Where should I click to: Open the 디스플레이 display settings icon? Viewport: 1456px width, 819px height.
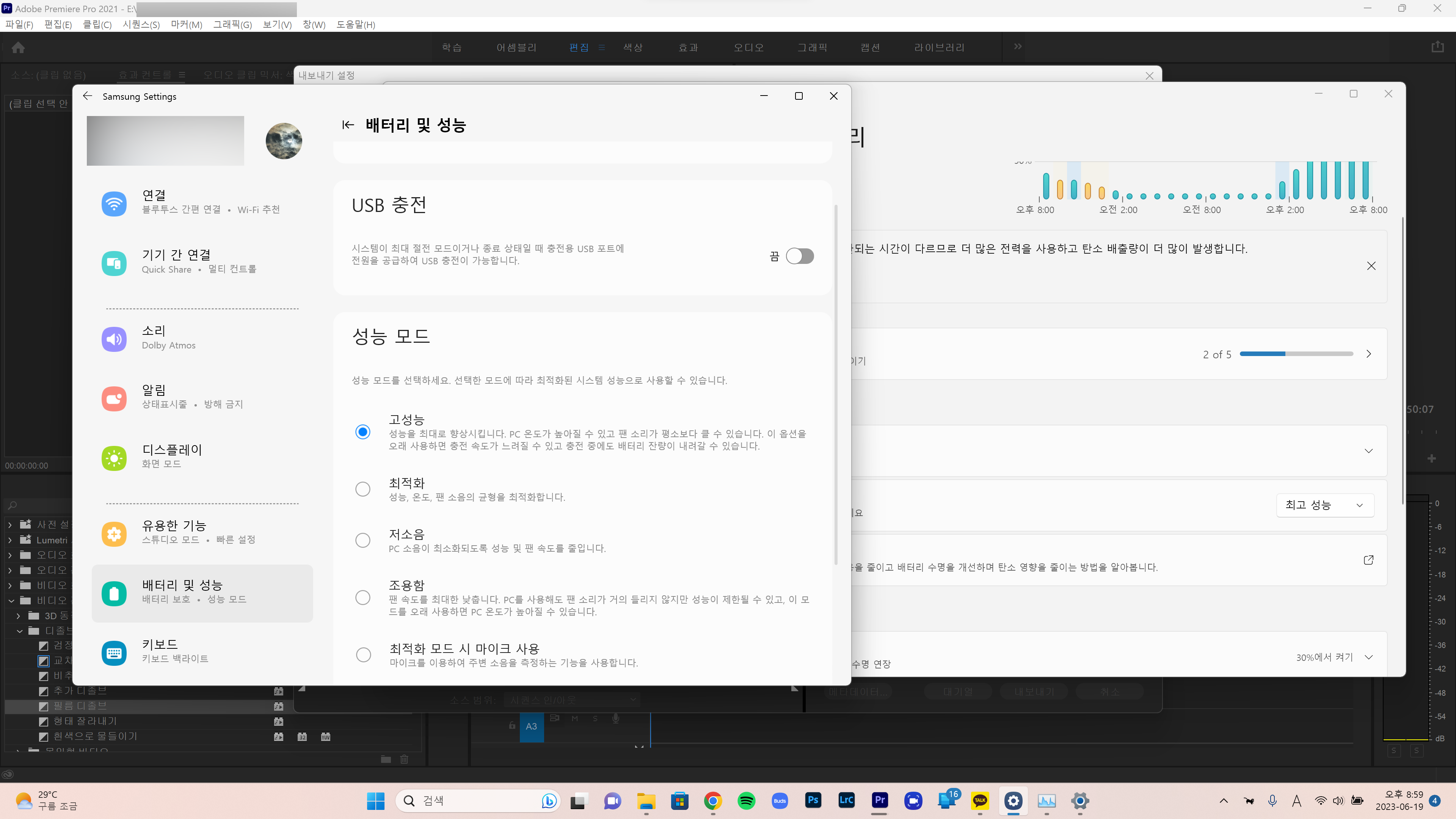coord(114,457)
